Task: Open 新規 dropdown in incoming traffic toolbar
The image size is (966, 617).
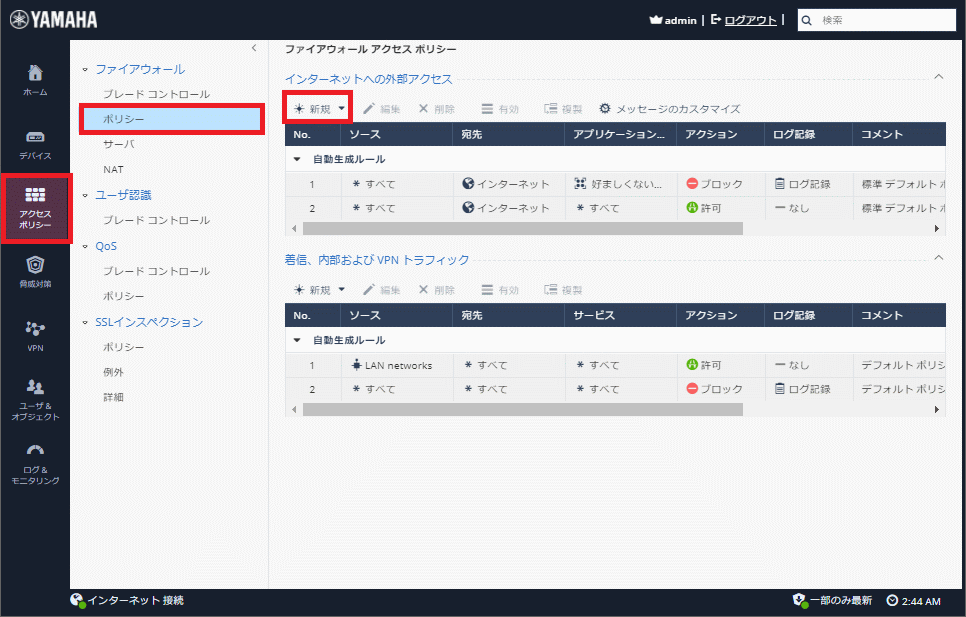Action: click(x=341, y=290)
